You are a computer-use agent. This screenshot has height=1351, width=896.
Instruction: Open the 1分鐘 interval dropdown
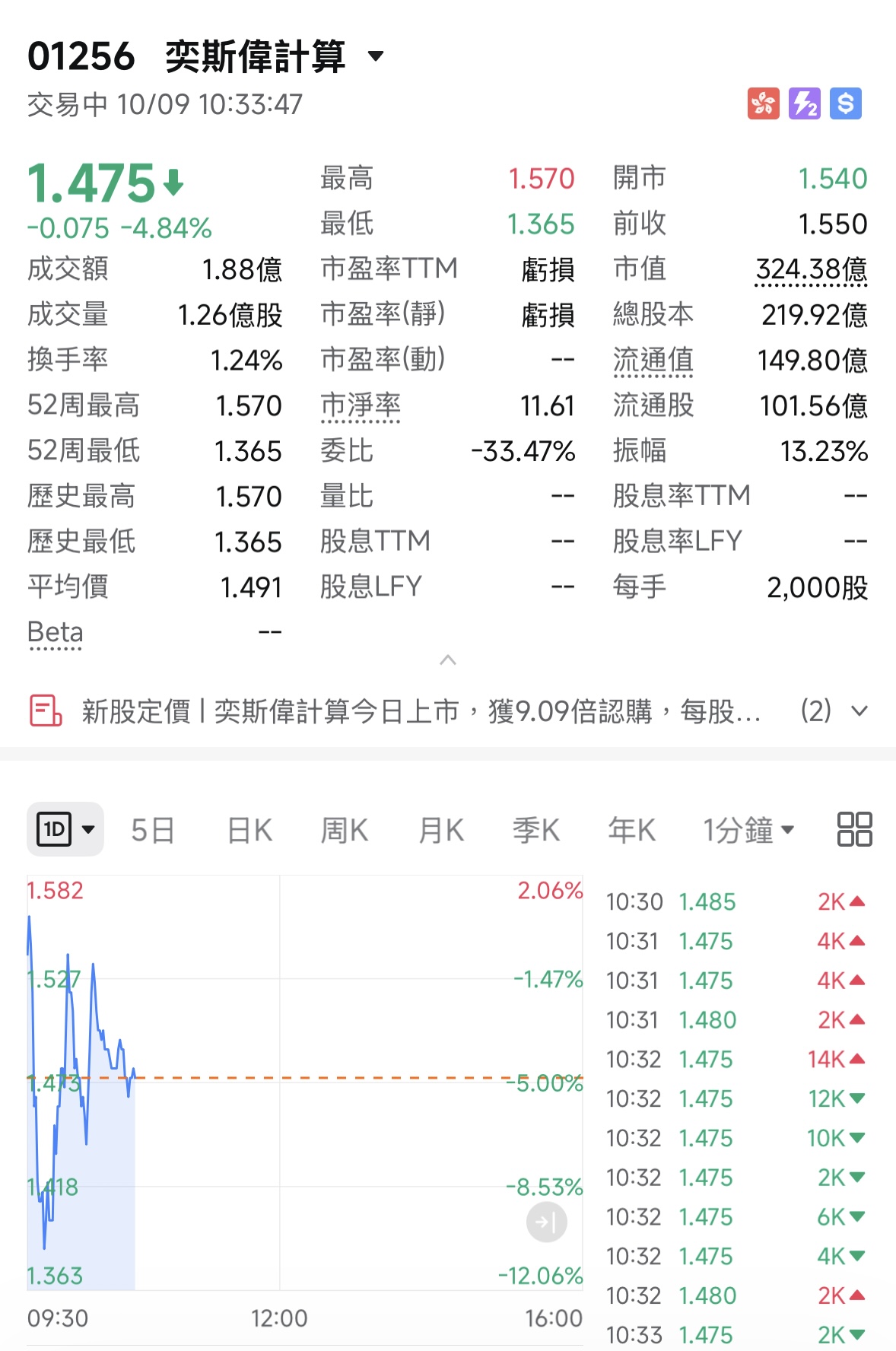pos(748,830)
